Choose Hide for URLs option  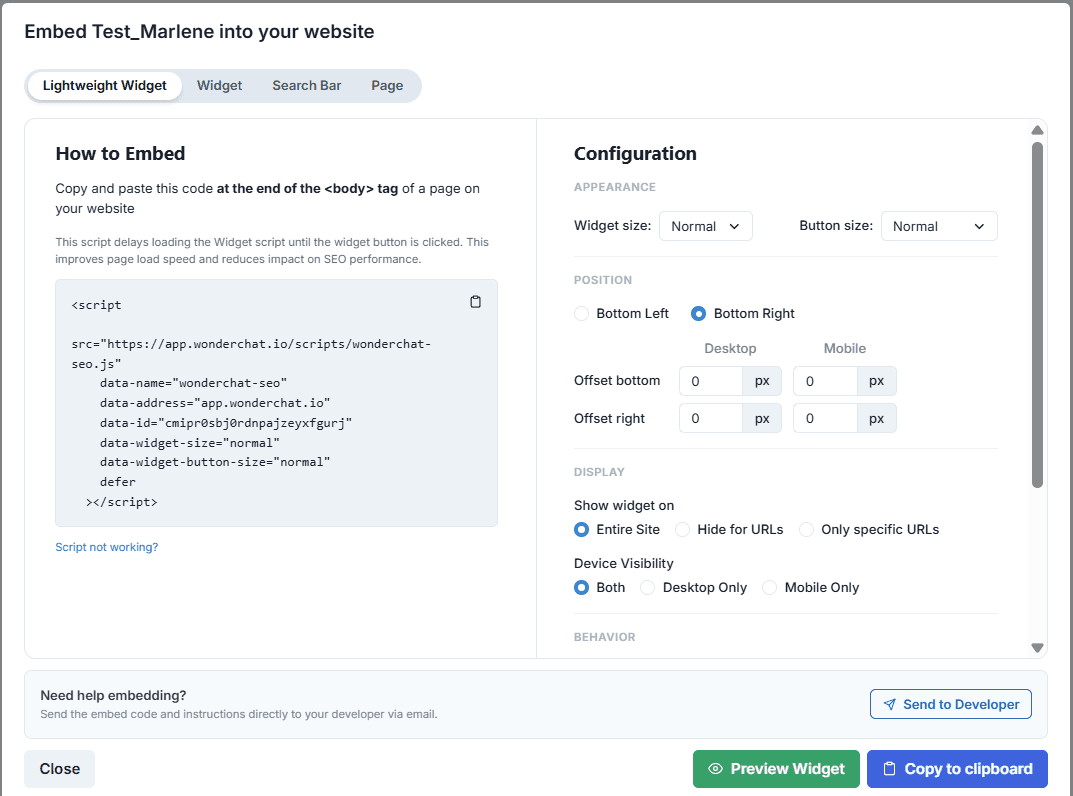683,530
